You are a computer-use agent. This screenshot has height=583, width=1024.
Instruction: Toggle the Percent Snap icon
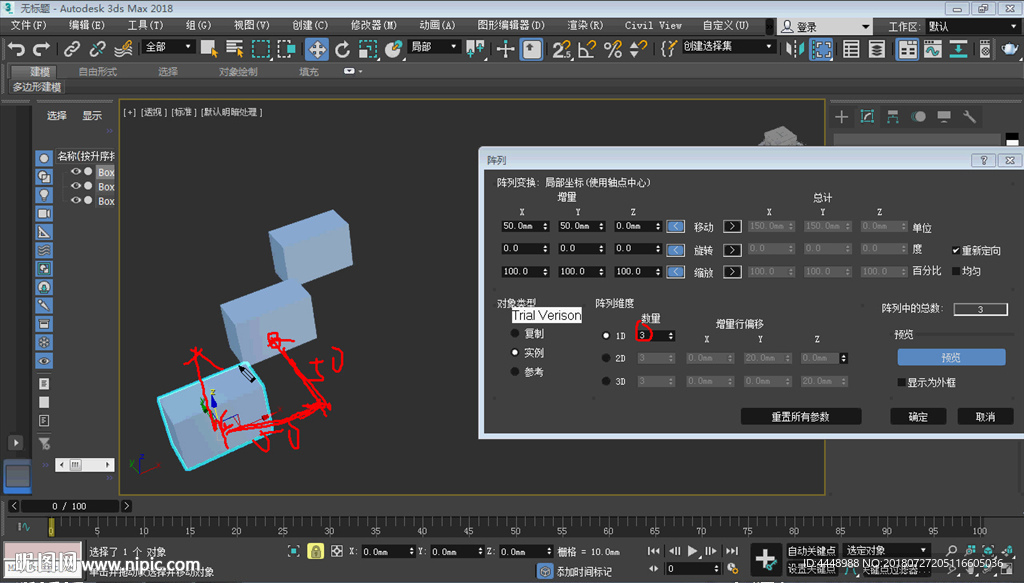(x=613, y=49)
